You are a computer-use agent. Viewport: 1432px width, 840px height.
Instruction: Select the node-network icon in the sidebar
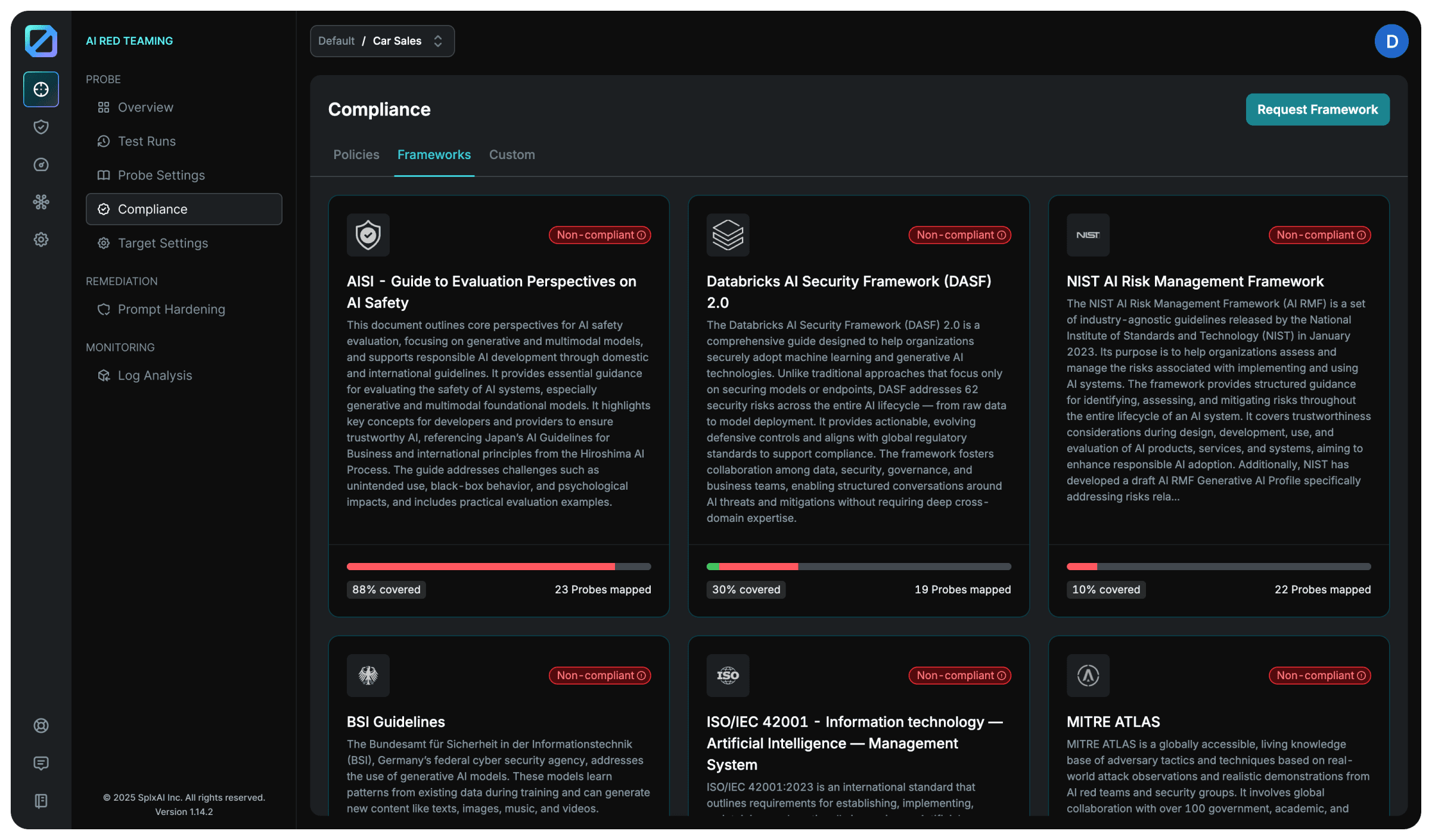[x=41, y=202]
